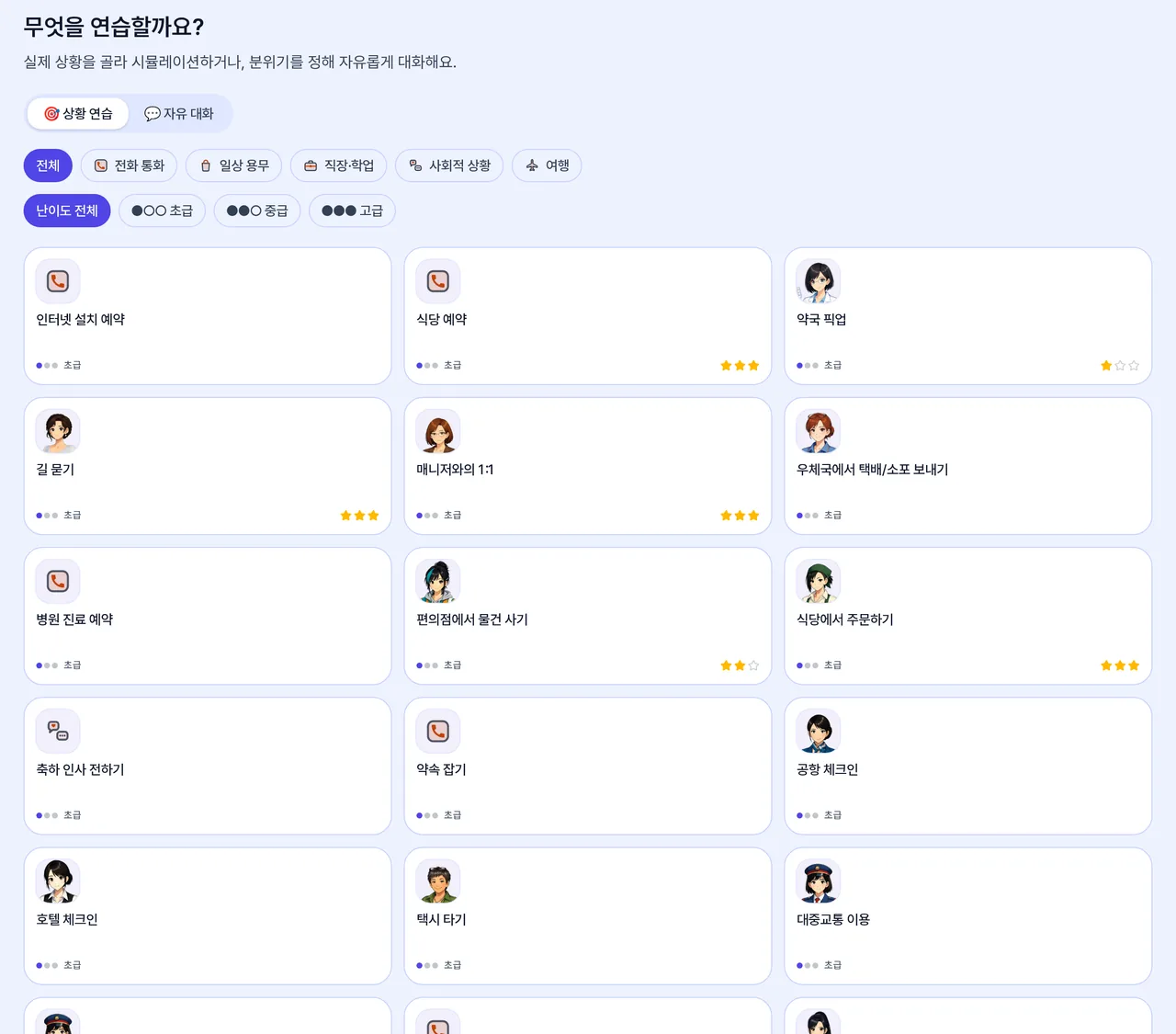This screenshot has width=1176, height=1034.
Task: Click the receptionist avatar on 호텔 체크인 card
Action: pos(58,881)
